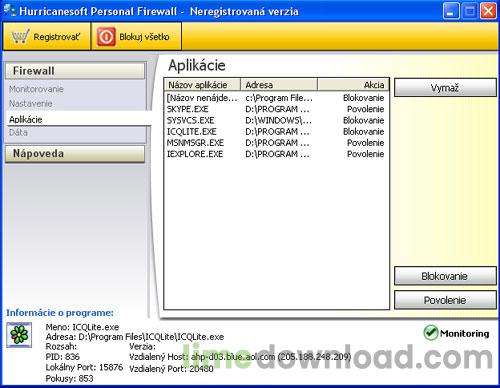Sort by Akcia column header
This screenshot has width=500, height=388.
tap(353, 85)
